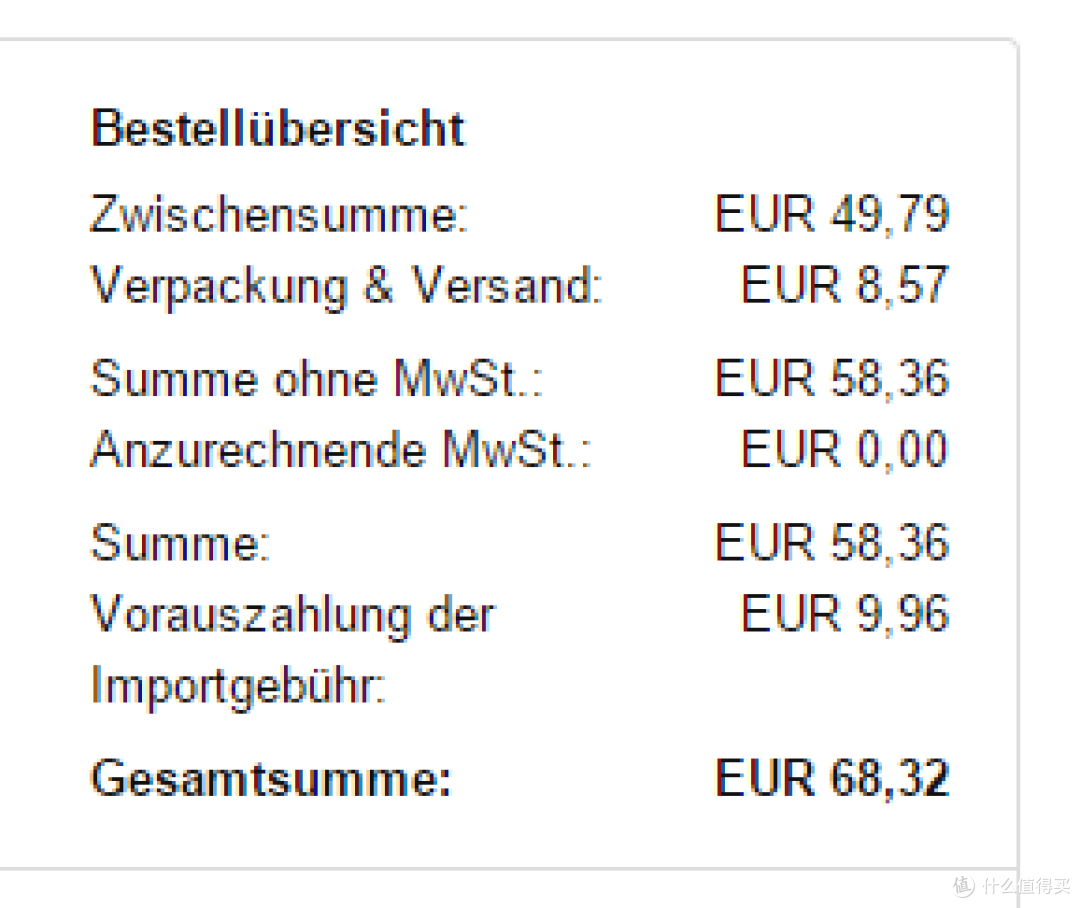Click the watermark logo icon at bottom right
This screenshot has height=908, width=1080.
[x=964, y=886]
